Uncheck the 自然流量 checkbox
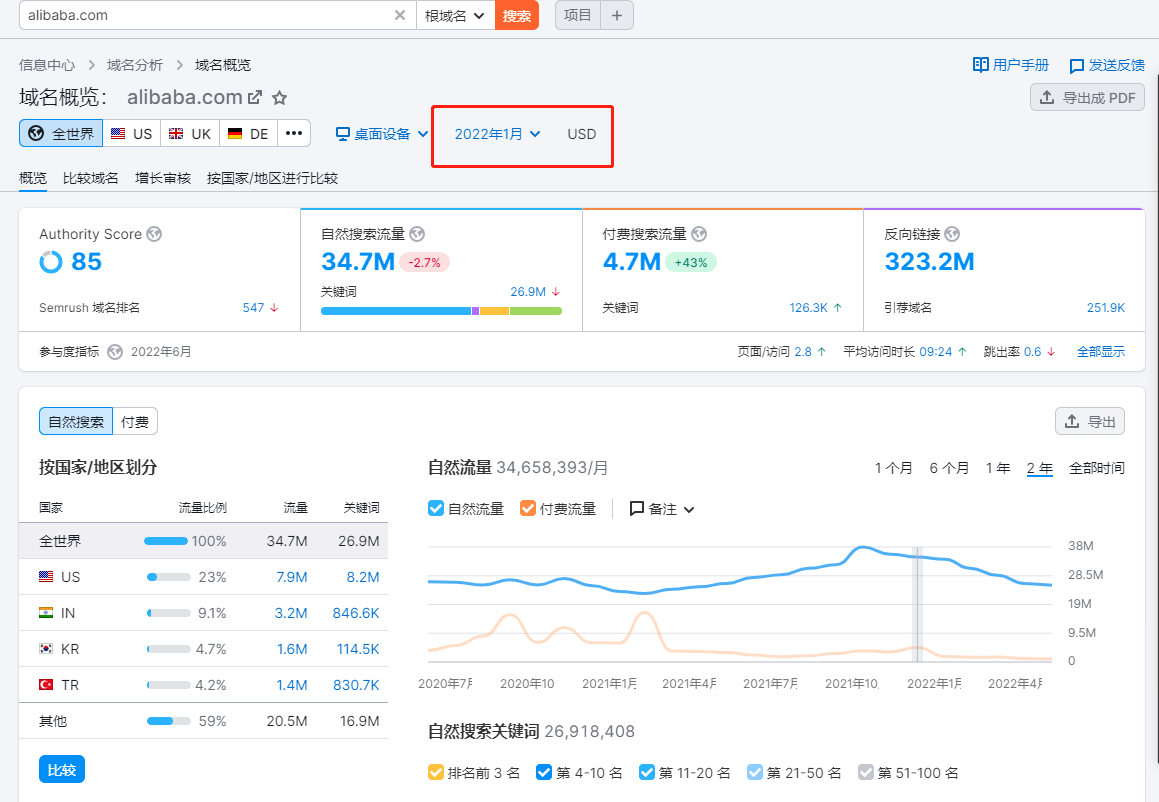 point(436,508)
